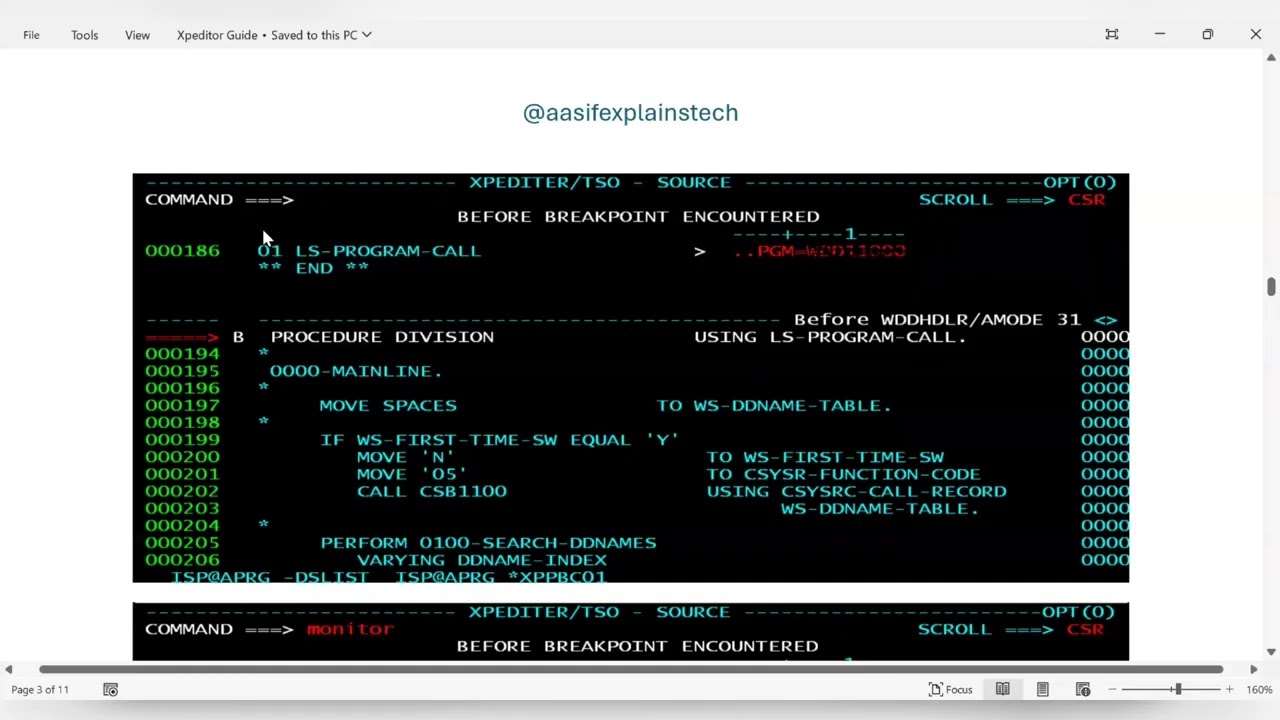Click the horizontal scrollbar left arrow
The image size is (1280, 720).
(x=8, y=669)
